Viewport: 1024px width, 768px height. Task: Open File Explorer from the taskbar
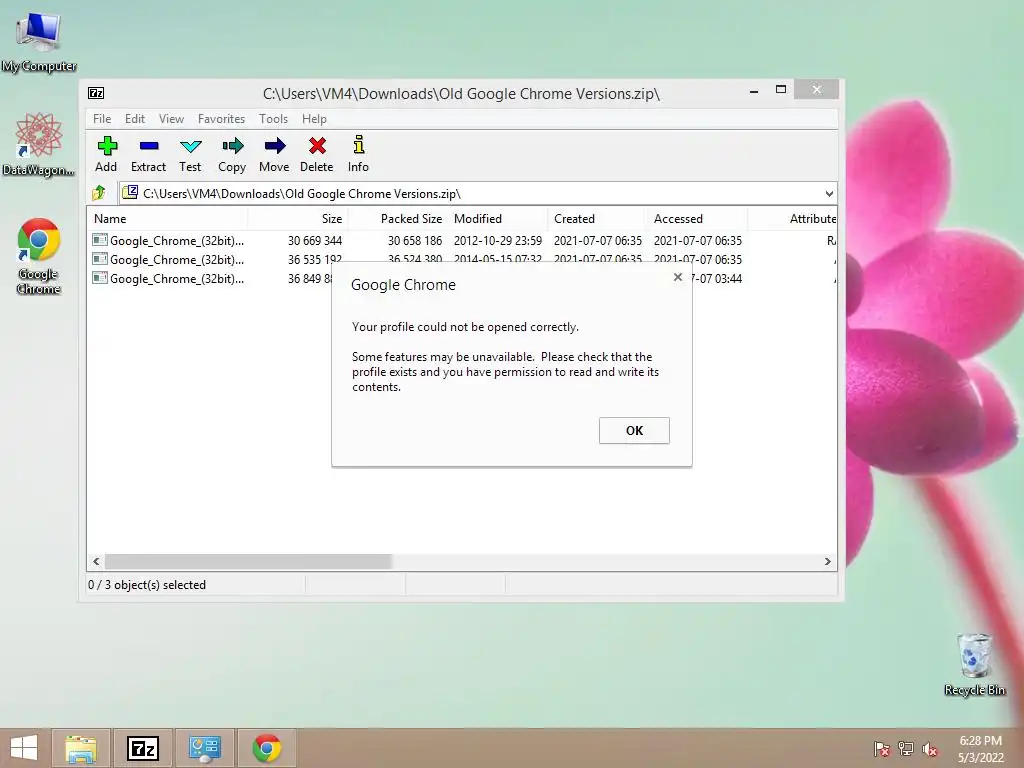point(81,748)
